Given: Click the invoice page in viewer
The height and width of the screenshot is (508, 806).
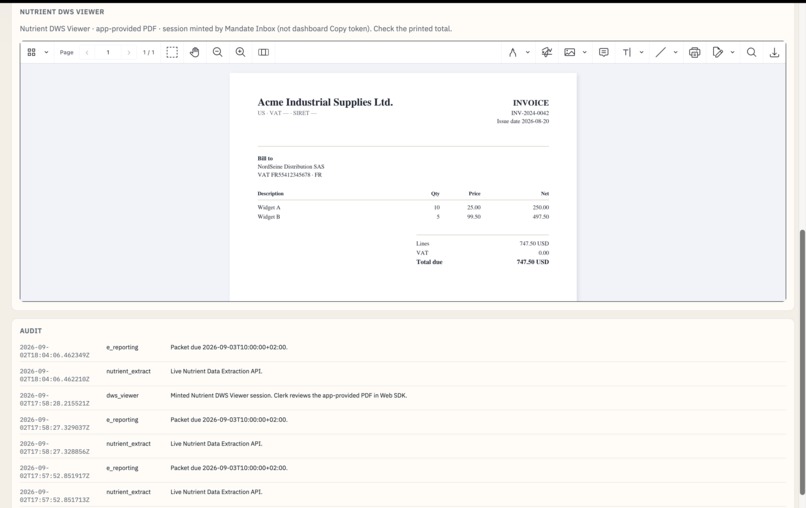Looking at the screenshot, I should 403,187.
